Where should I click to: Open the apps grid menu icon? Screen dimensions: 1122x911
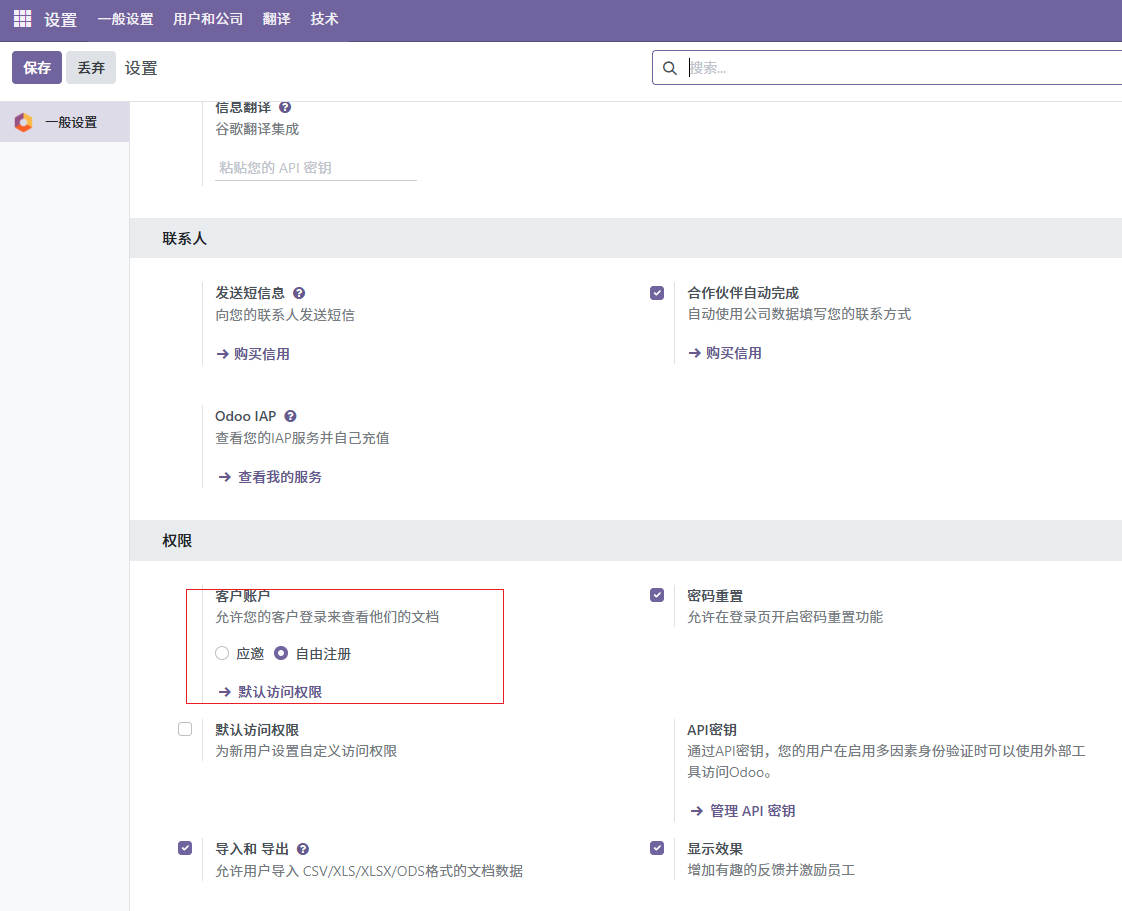tap(22, 19)
